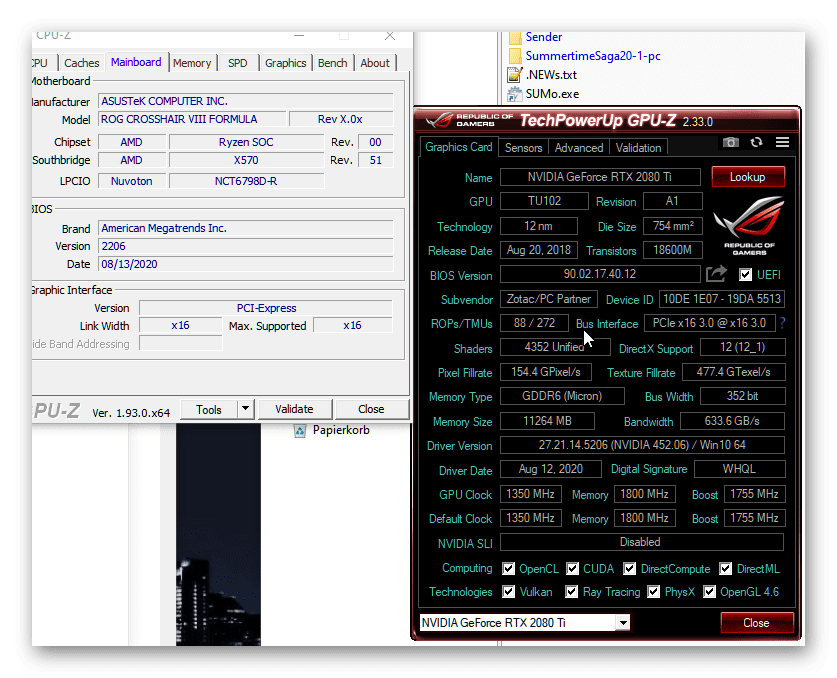Click the GPU Name field

600,177
